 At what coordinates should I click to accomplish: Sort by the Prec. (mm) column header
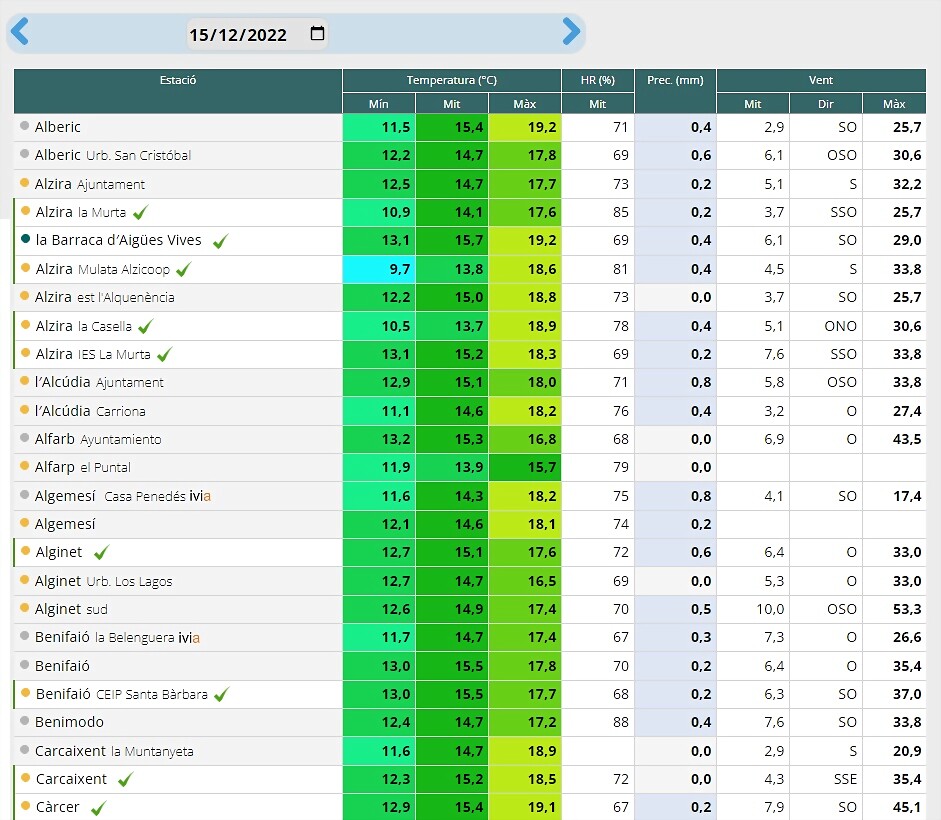(x=675, y=91)
